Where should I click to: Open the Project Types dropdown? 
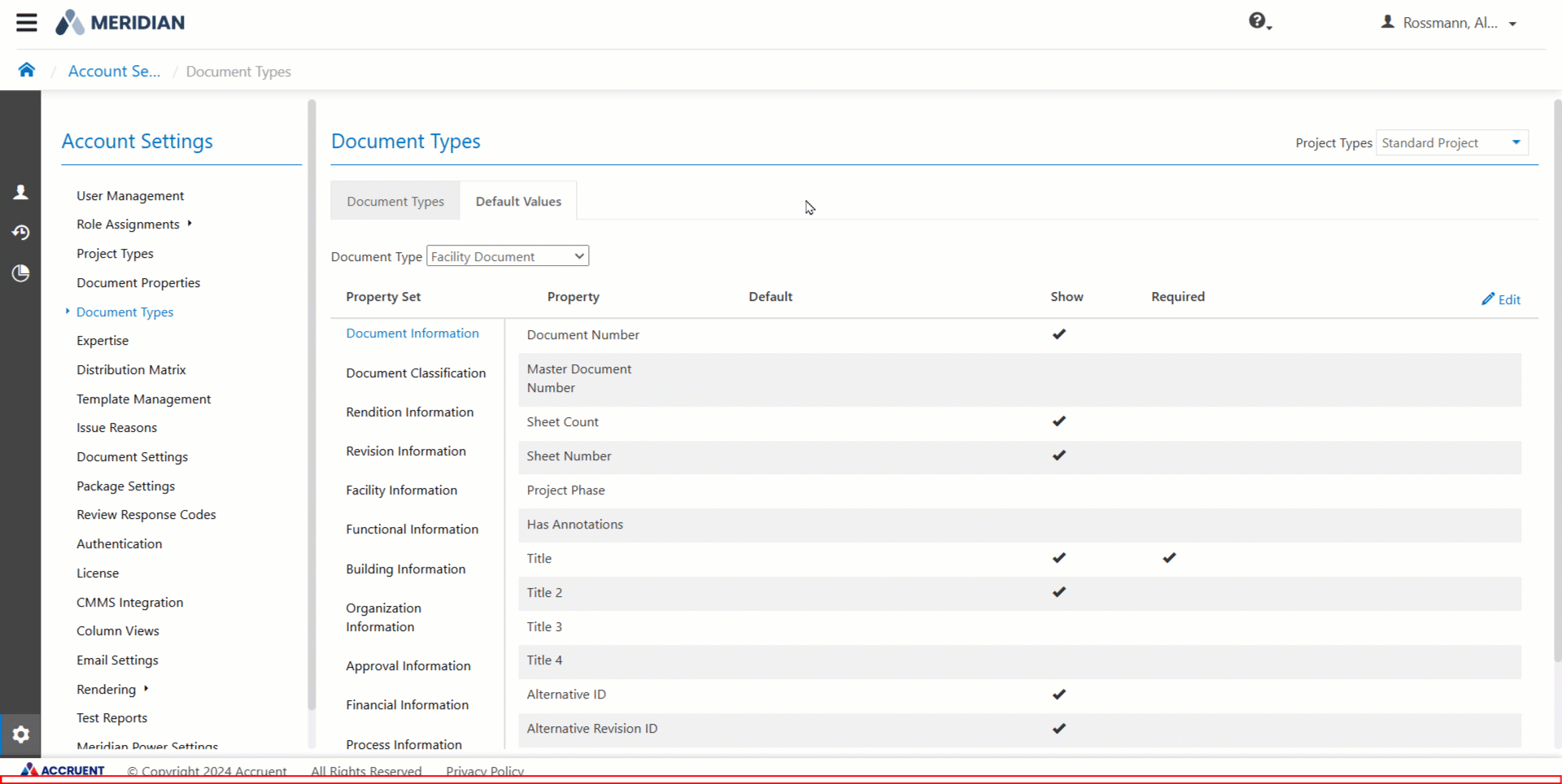point(1451,142)
